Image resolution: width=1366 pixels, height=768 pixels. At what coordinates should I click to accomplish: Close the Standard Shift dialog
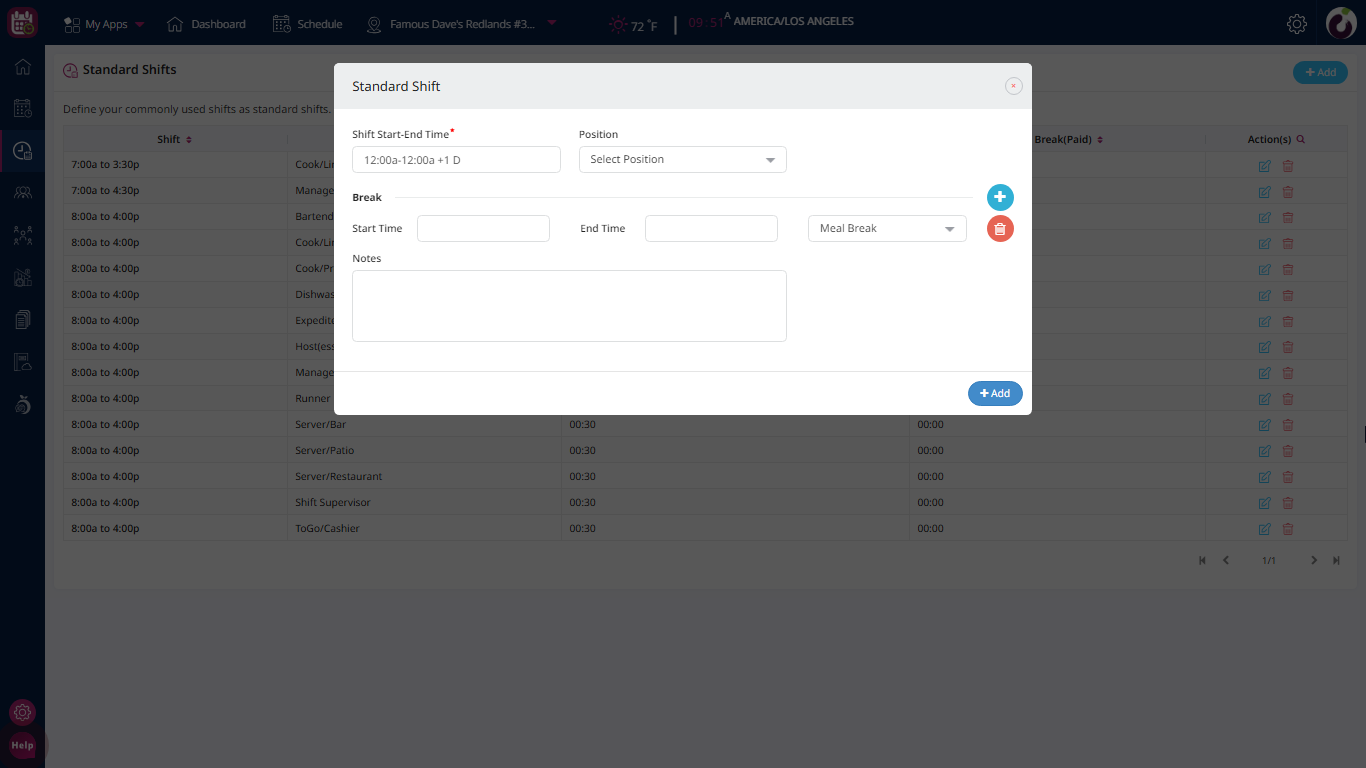pos(1013,86)
